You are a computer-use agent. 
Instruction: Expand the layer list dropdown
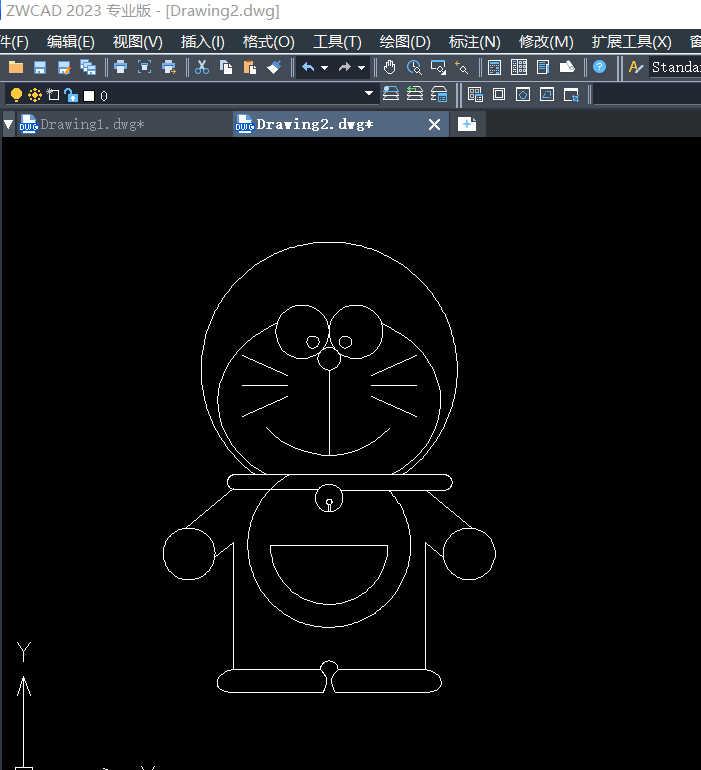click(x=369, y=94)
